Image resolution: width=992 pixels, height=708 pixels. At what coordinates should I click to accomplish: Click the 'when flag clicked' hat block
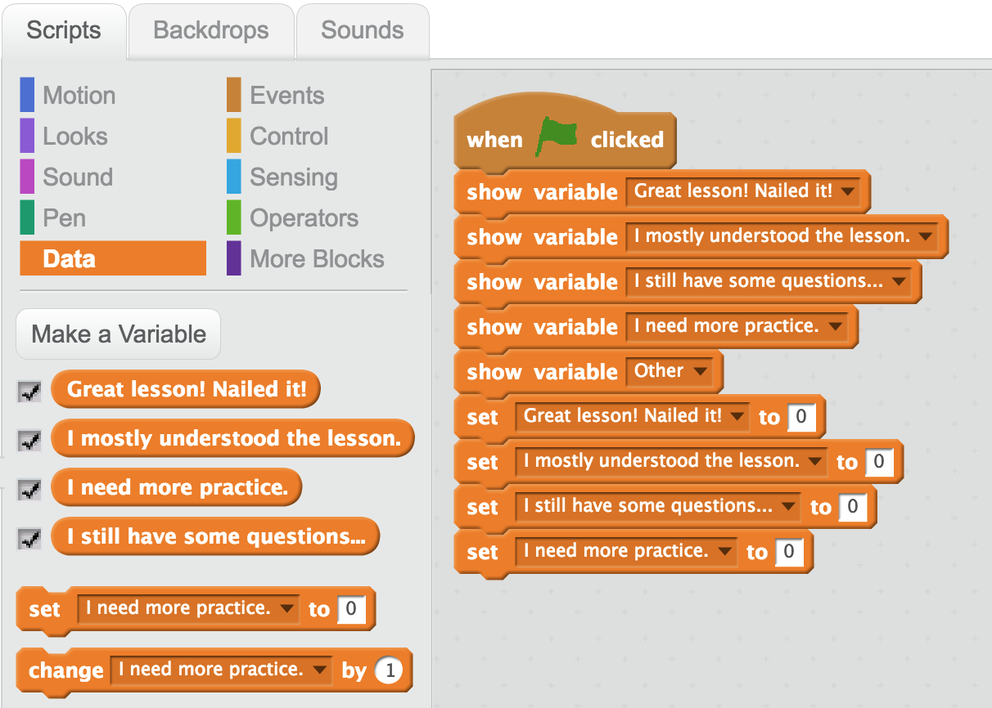495,140
